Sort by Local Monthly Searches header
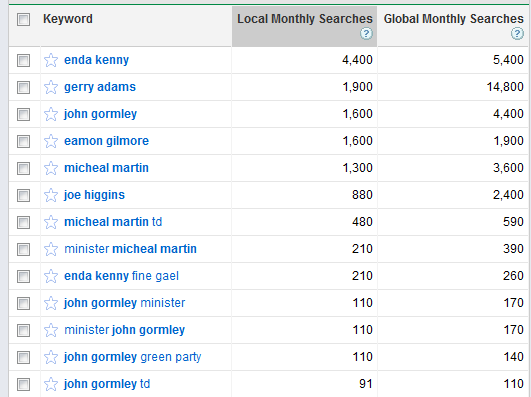 click(x=304, y=19)
